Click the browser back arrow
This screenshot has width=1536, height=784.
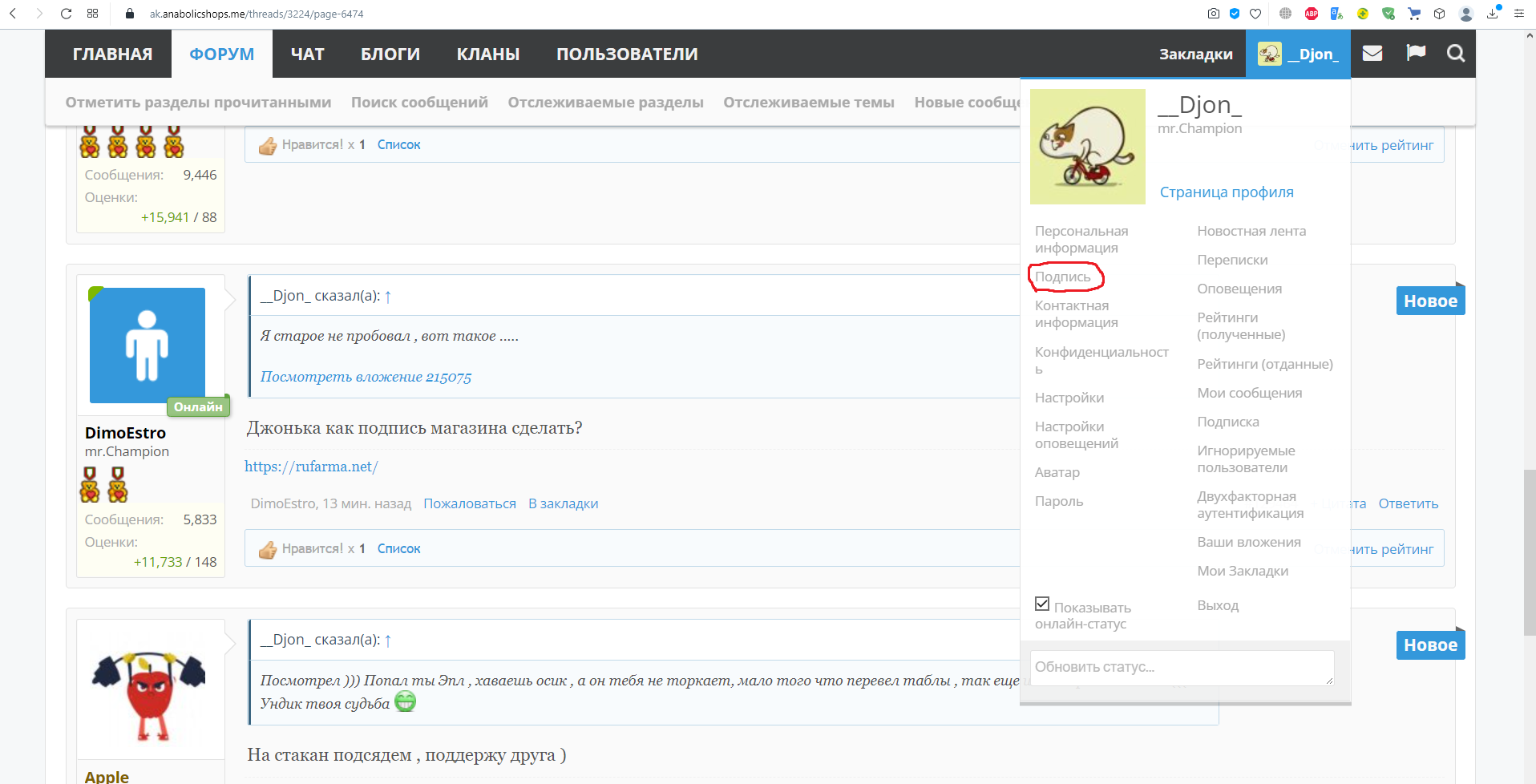pos(13,14)
